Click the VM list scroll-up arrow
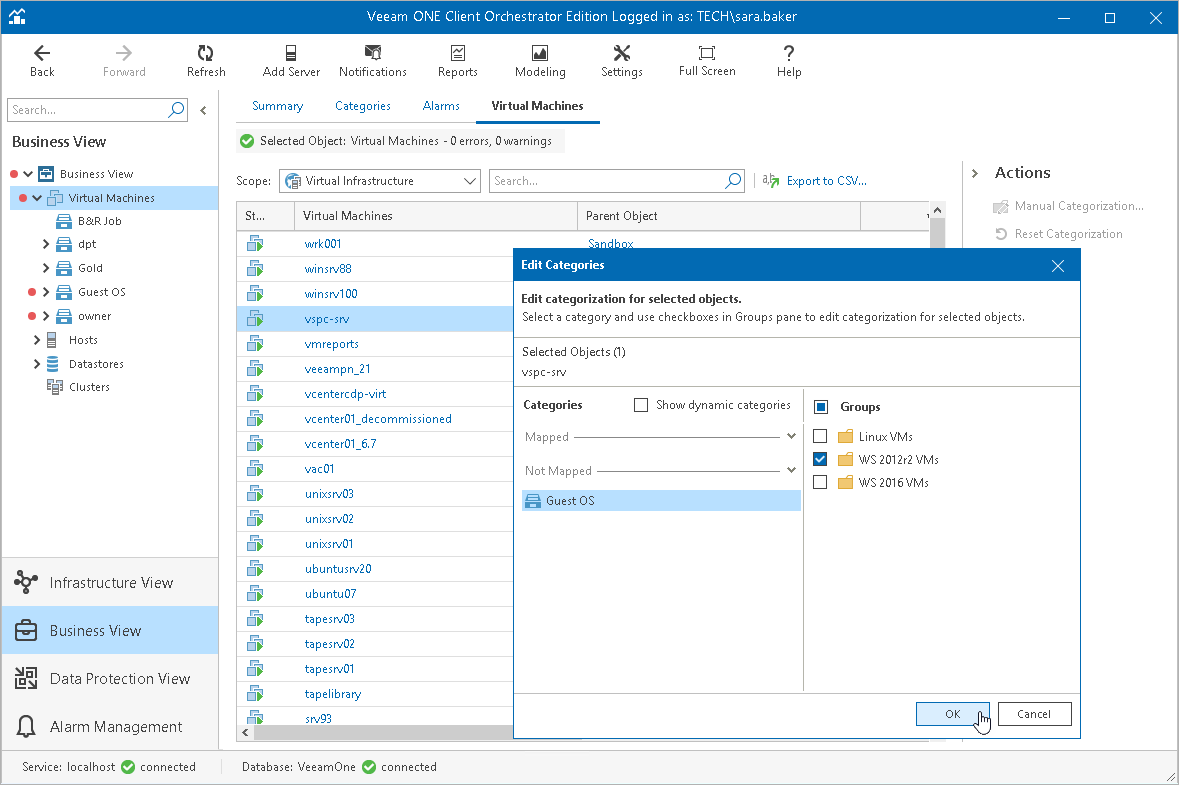The image size is (1179, 785). [937, 210]
